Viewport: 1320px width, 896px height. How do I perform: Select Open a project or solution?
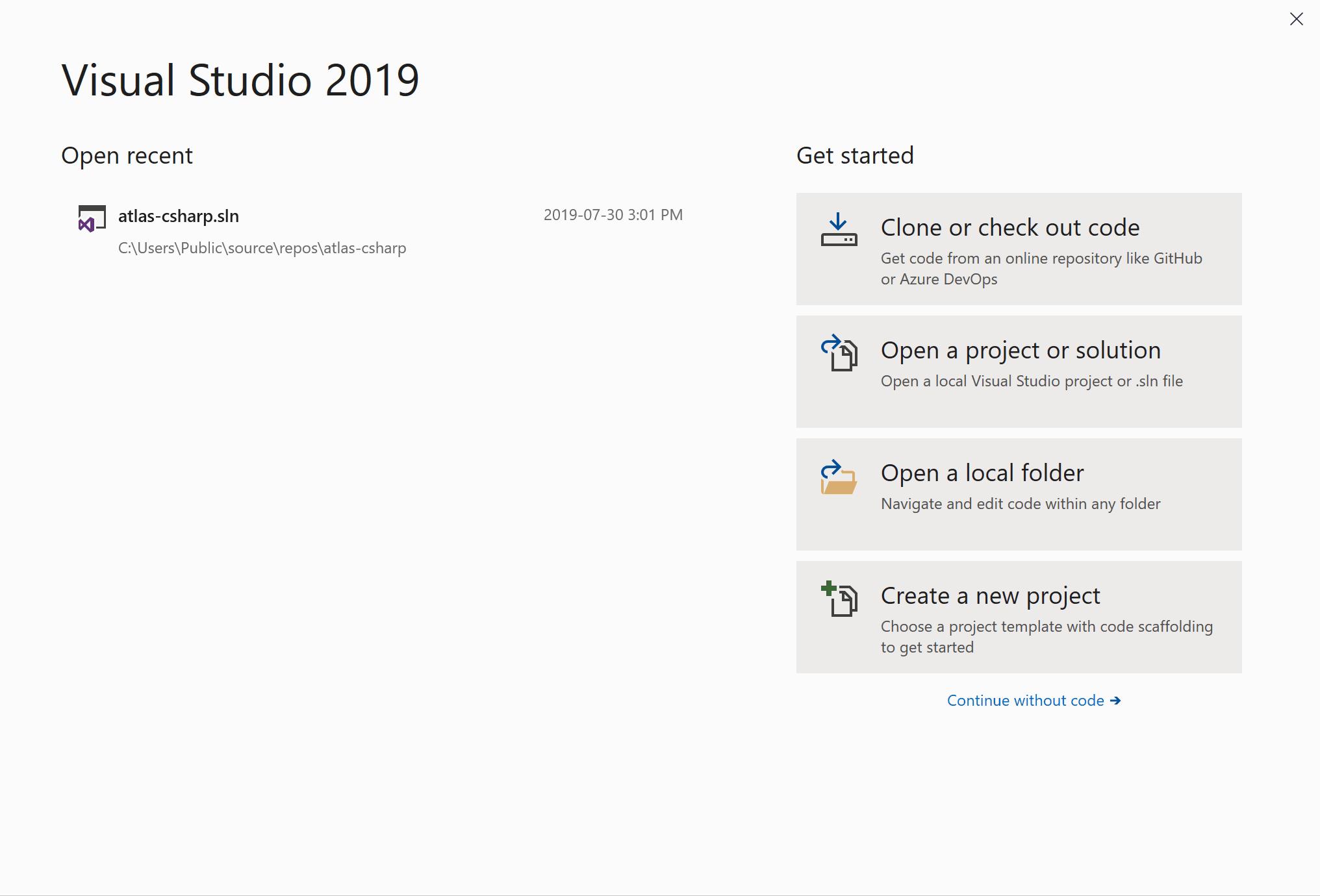(x=1019, y=371)
